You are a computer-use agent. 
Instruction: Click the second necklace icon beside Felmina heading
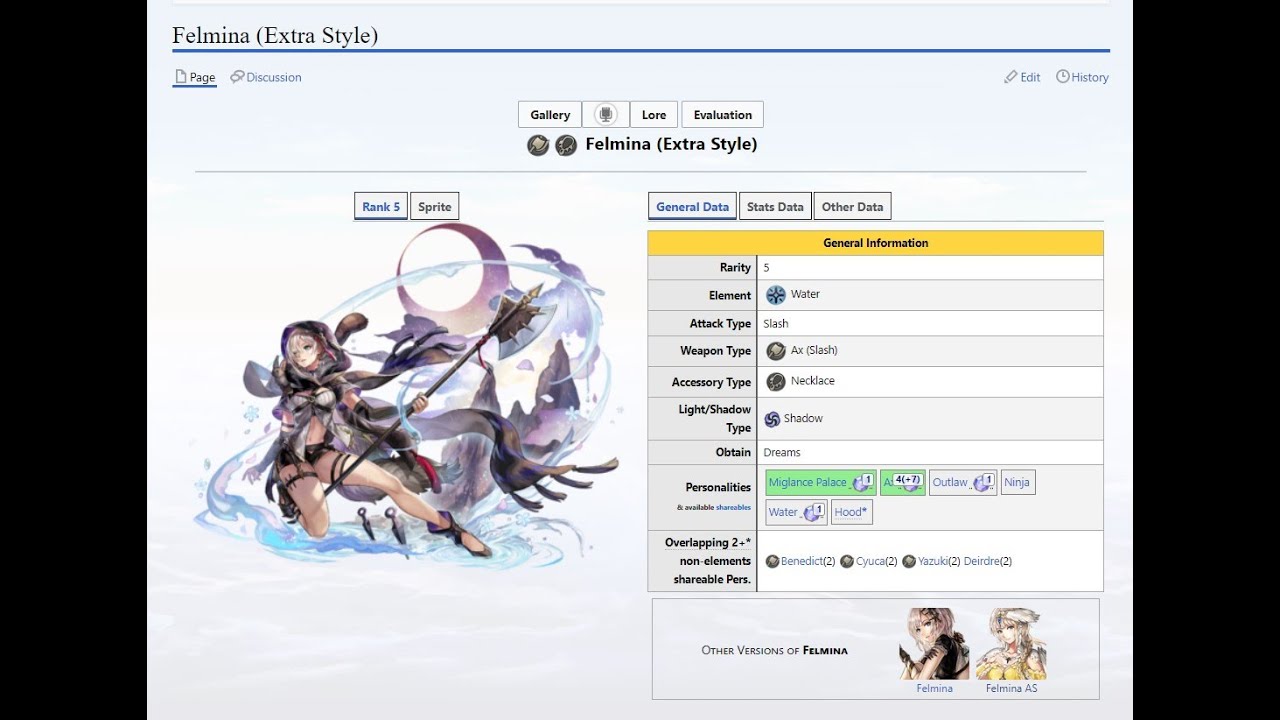pyautogui.click(x=566, y=145)
